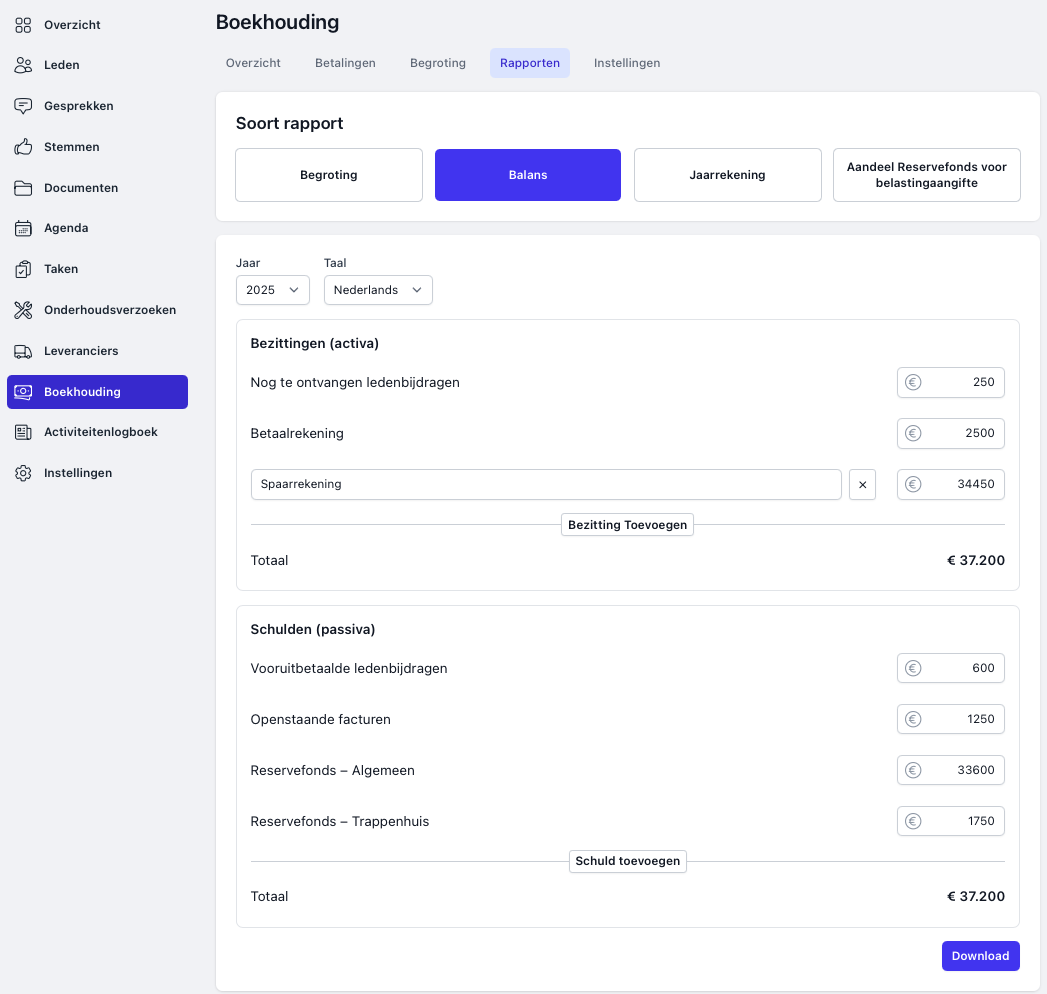Open Documenten in the sidebar
This screenshot has height=994, width=1047.
97,188
